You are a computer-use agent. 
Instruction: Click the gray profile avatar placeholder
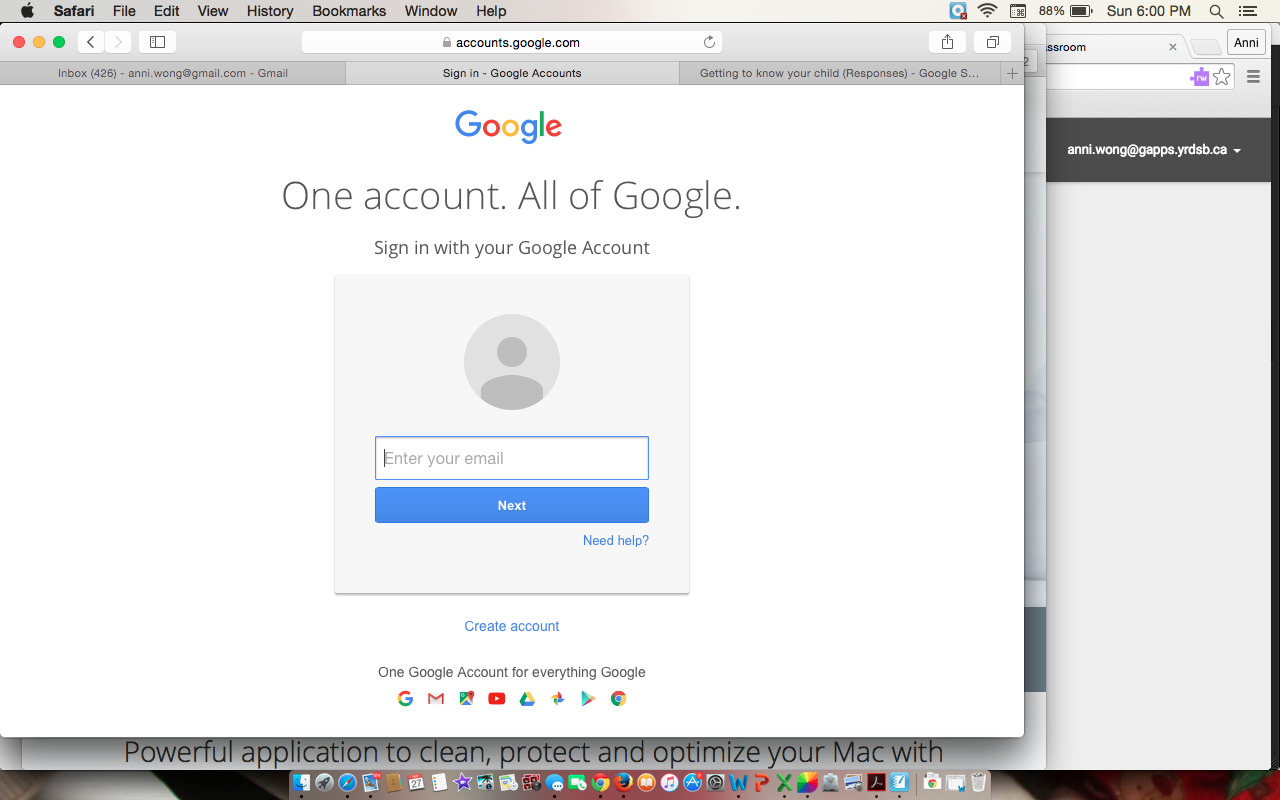(512, 362)
